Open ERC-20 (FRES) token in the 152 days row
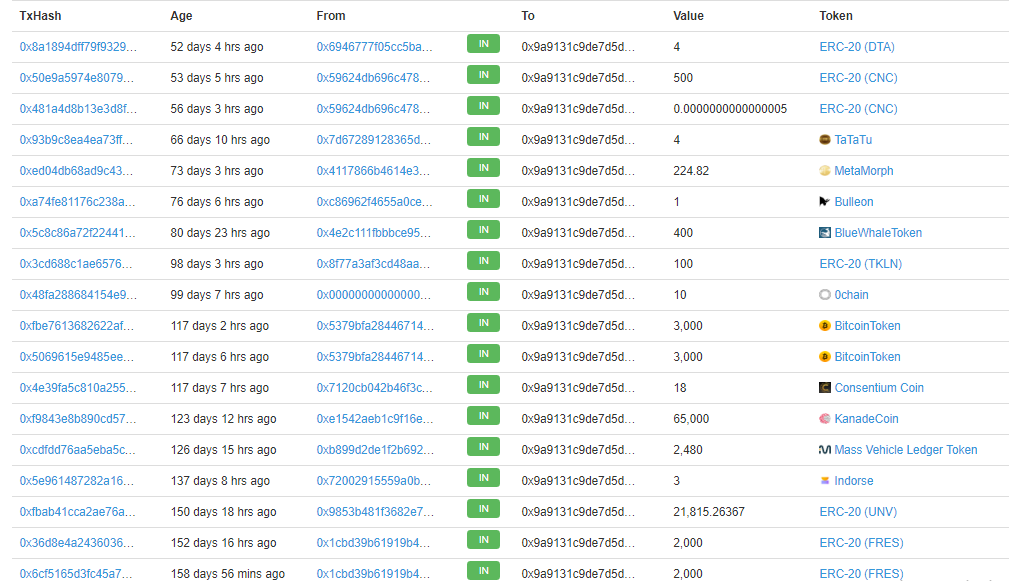Screen dimensions: 1022x581 click(x=862, y=543)
